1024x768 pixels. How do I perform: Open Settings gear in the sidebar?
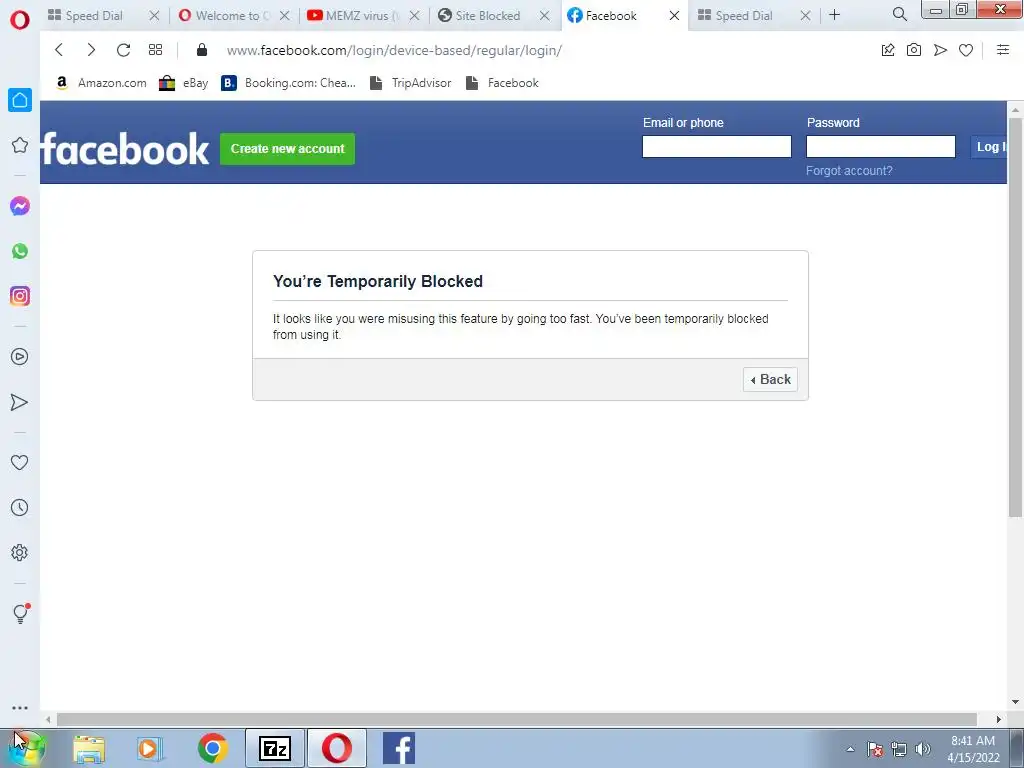(x=20, y=552)
